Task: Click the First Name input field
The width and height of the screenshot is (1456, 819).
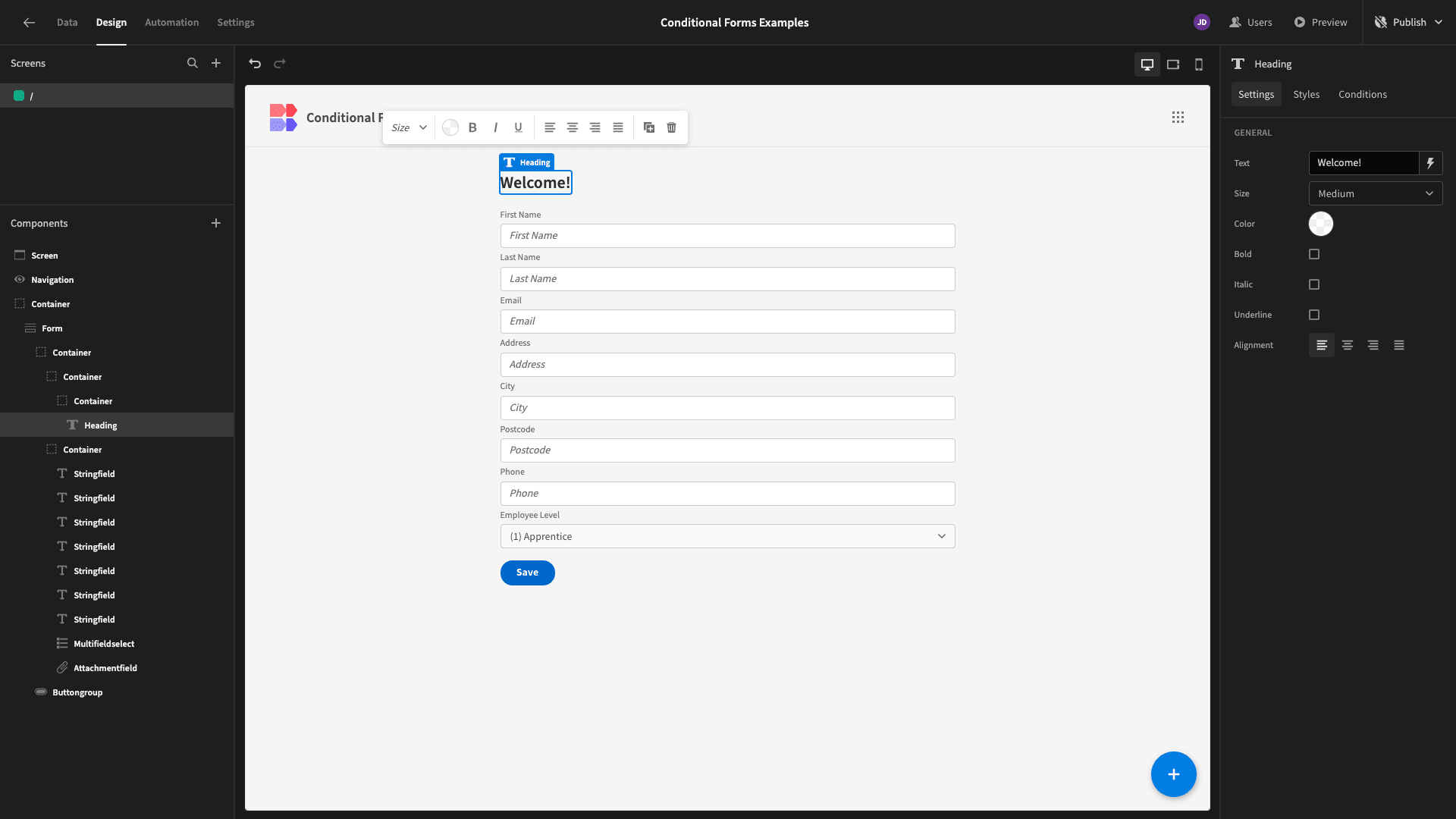Action: (x=727, y=236)
